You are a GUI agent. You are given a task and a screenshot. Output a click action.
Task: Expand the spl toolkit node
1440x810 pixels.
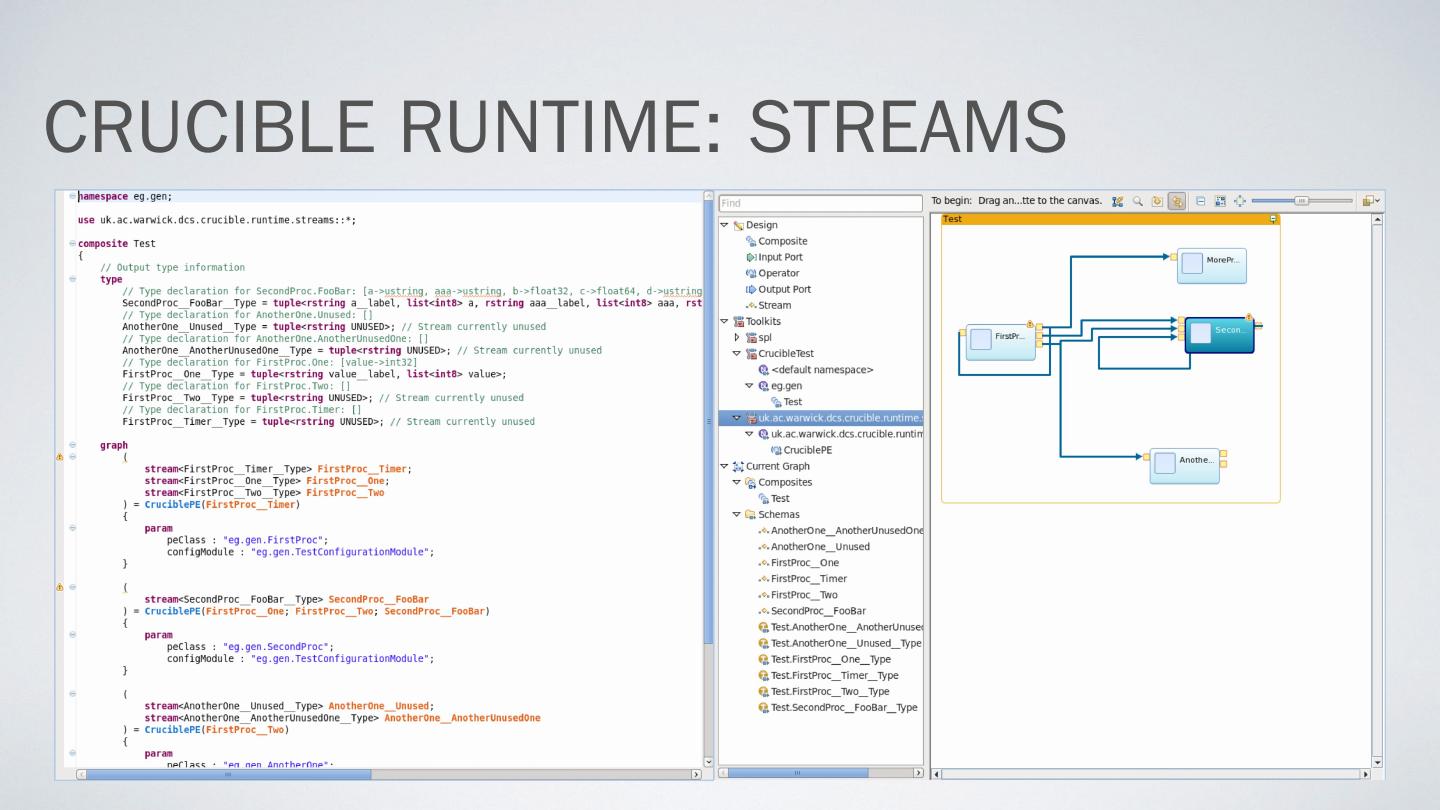pos(737,338)
